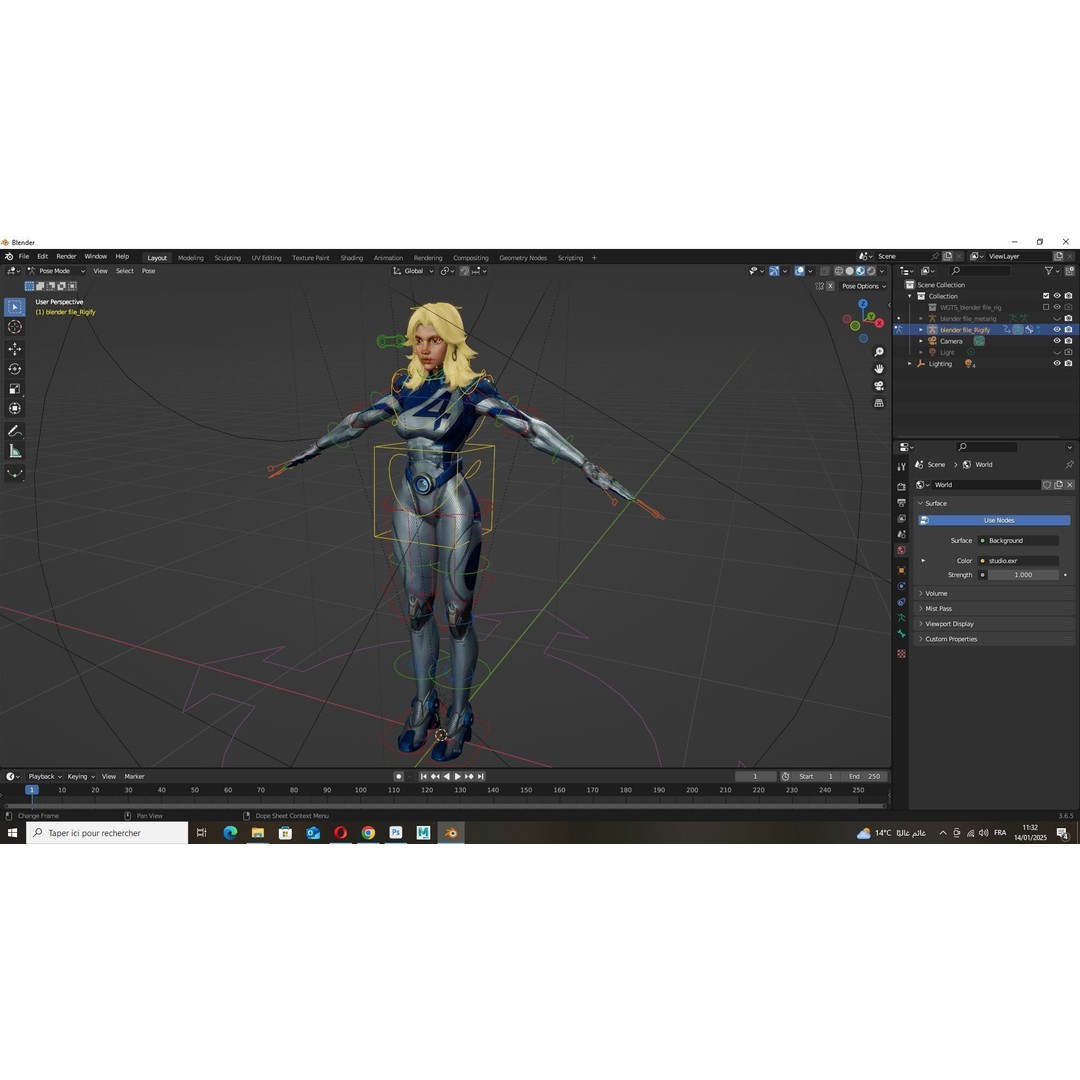Toggle Use Nodes for world

(994, 520)
